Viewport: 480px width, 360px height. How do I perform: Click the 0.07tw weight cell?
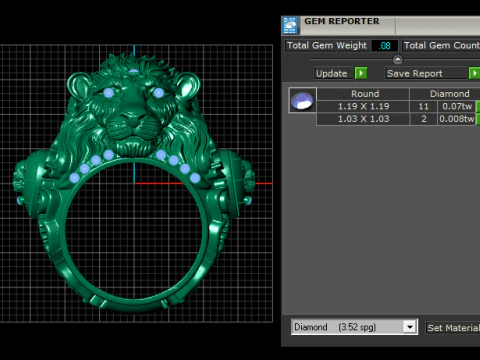(457, 106)
